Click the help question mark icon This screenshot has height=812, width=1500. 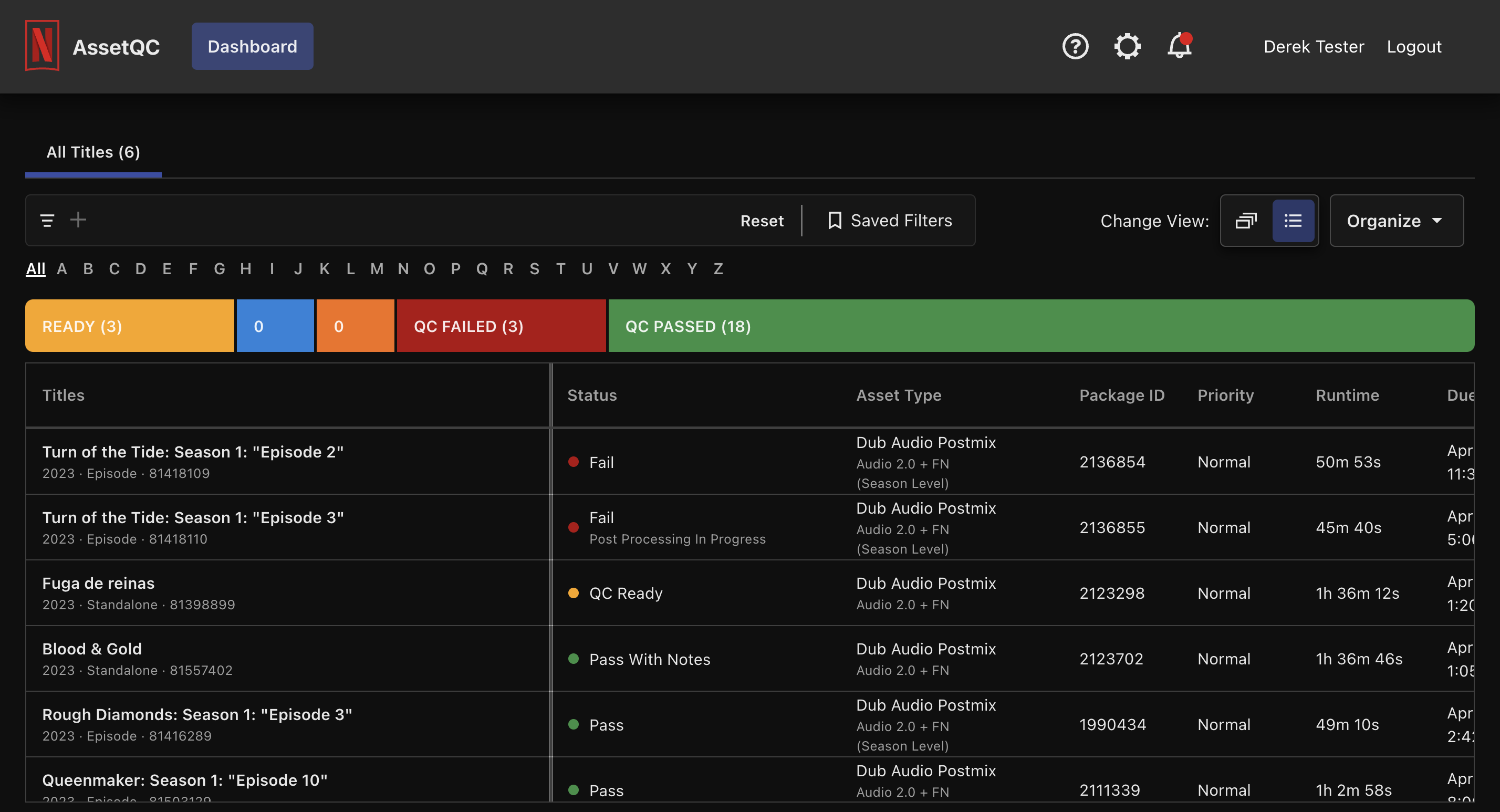[1075, 46]
